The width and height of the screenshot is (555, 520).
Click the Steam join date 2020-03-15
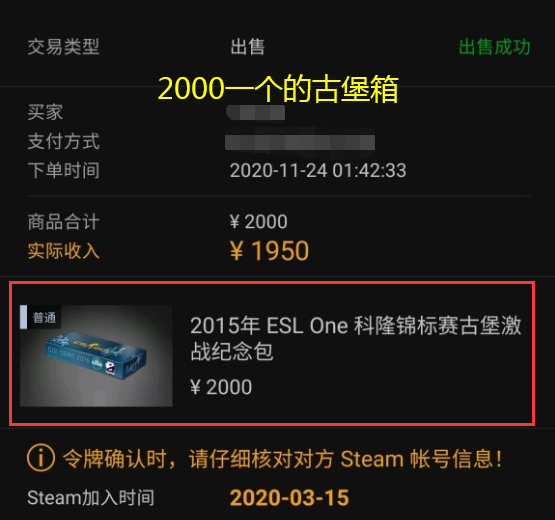(289, 497)
